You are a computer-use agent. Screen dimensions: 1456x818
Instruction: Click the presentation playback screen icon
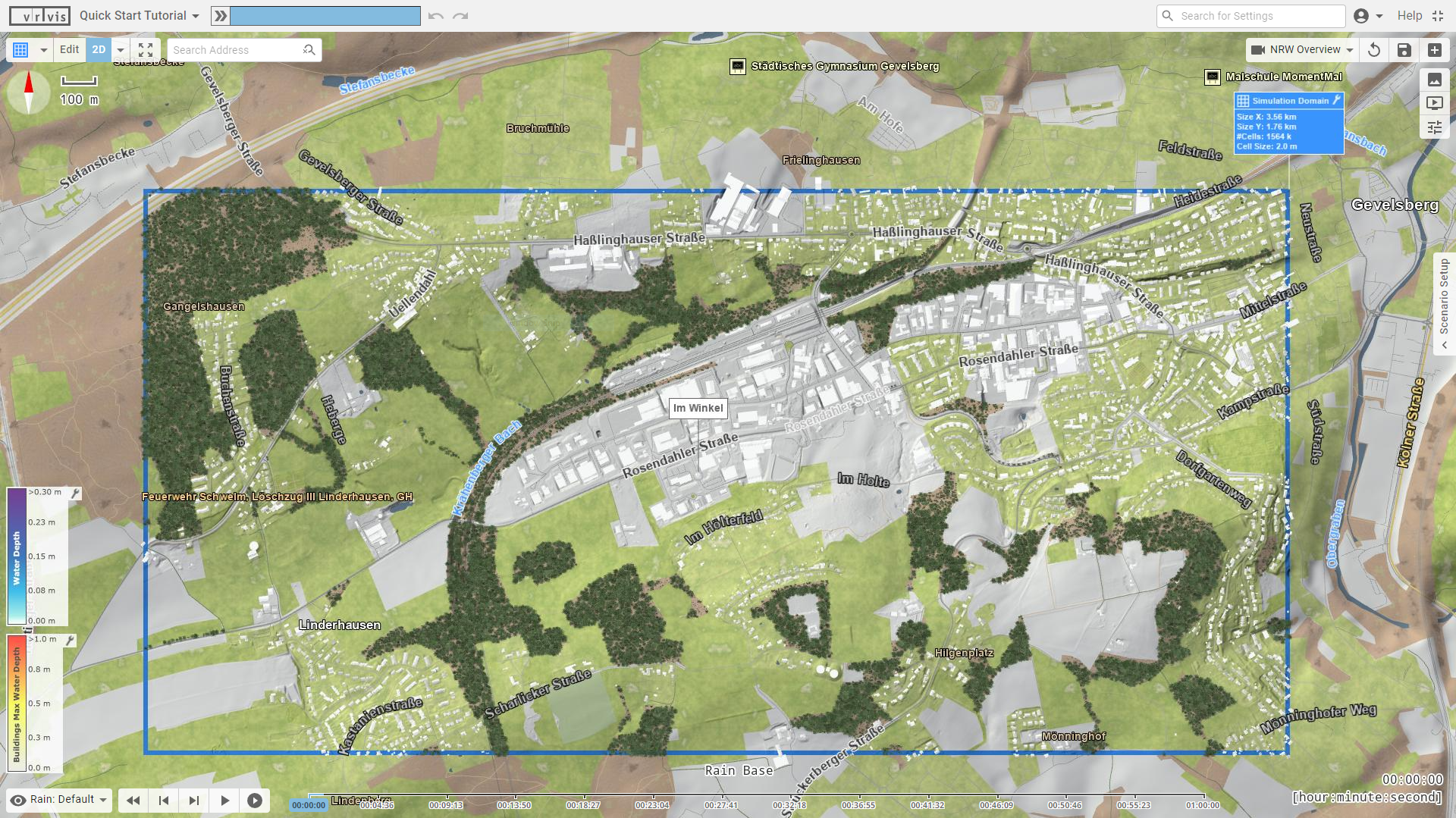click(x=1434, y=103)
